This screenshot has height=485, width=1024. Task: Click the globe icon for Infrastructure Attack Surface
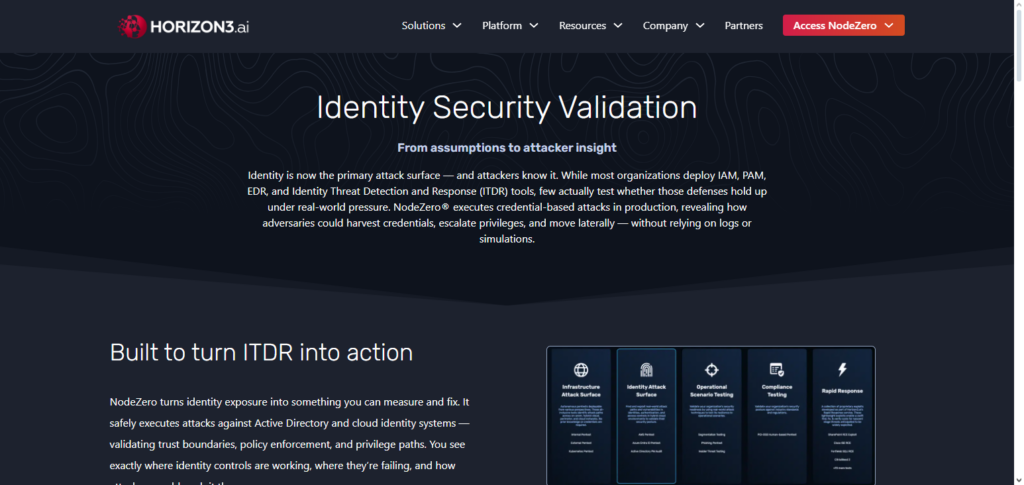tap(582, 370)
